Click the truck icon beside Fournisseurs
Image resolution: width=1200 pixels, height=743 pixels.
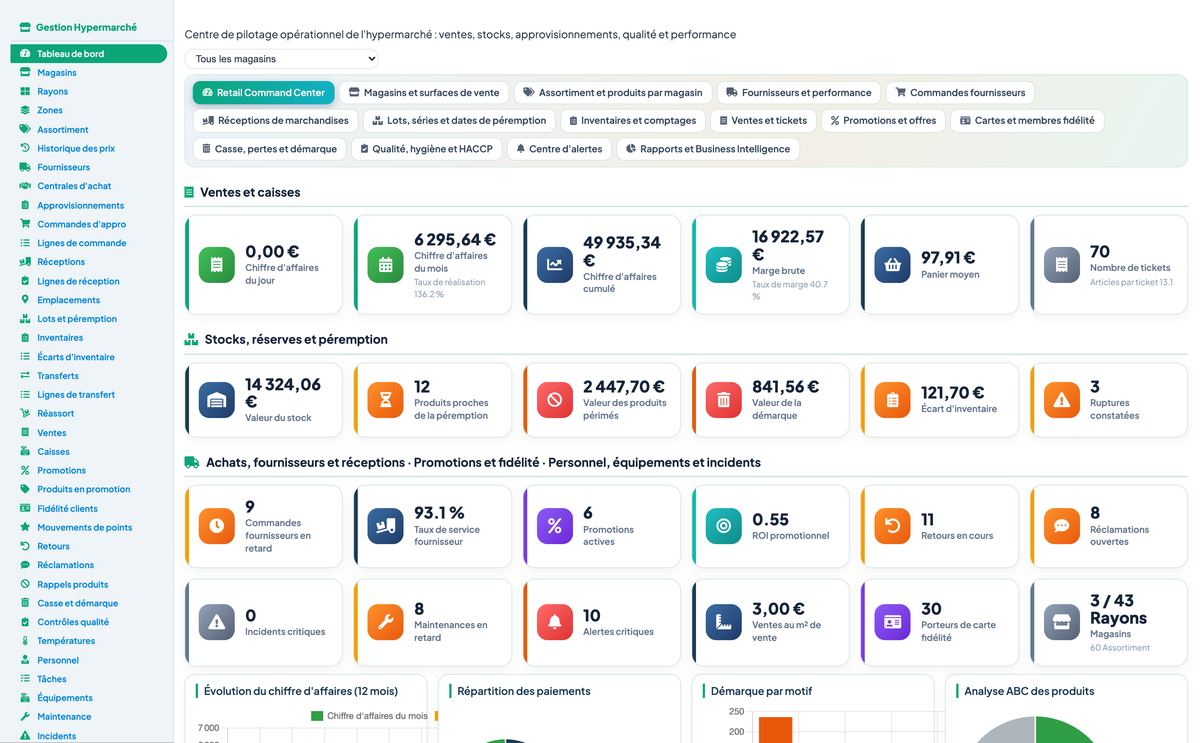[x=25, y=167]
